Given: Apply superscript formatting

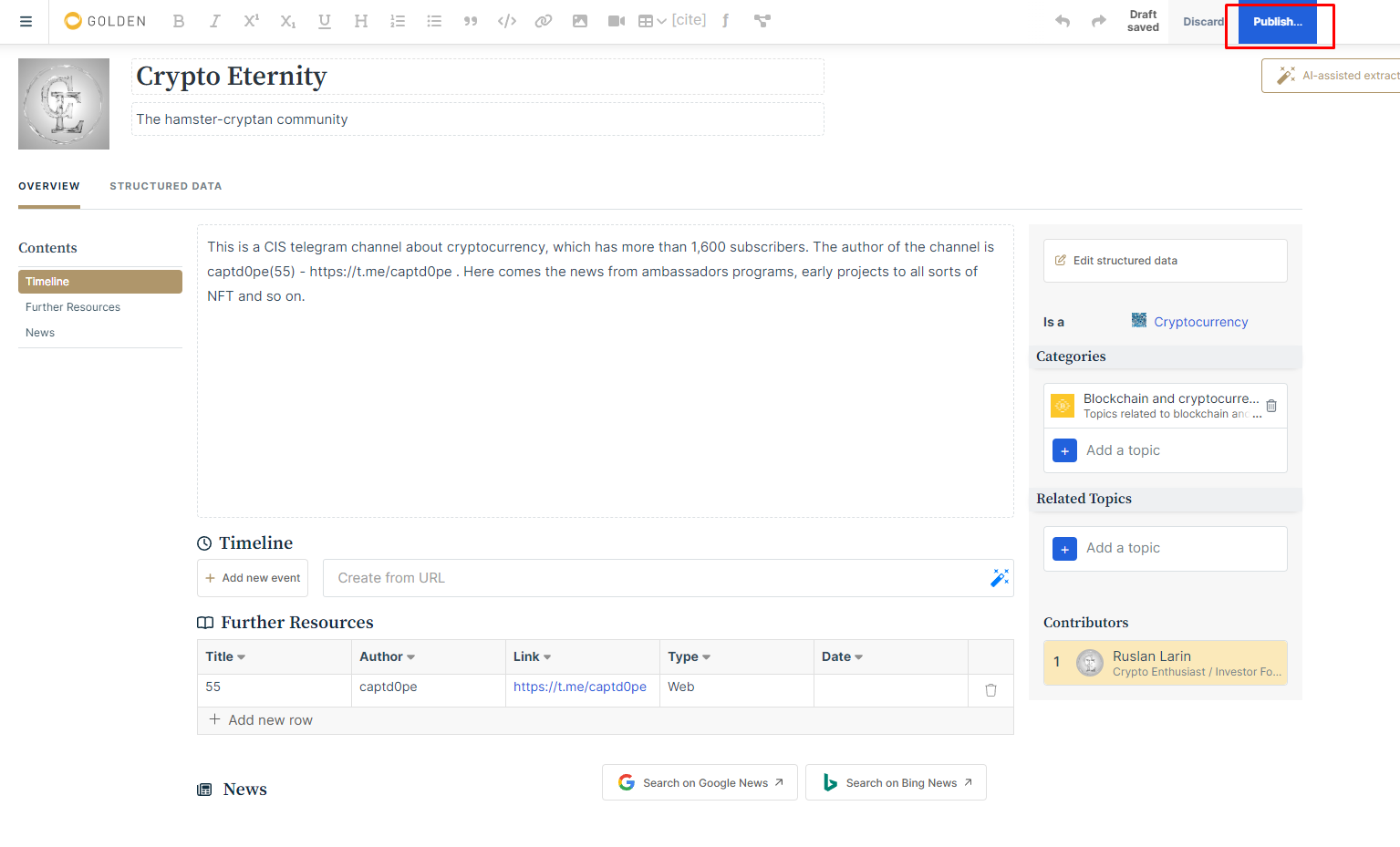Looking at the screenshot, I should click(x=251, y=21).
